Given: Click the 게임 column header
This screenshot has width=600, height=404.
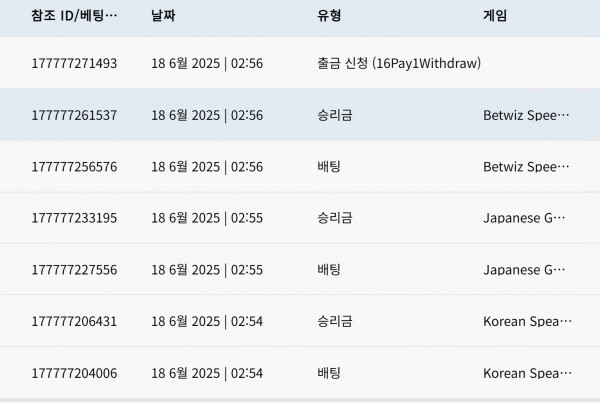Looking at the screenshot, I should [x=495, y=16].
